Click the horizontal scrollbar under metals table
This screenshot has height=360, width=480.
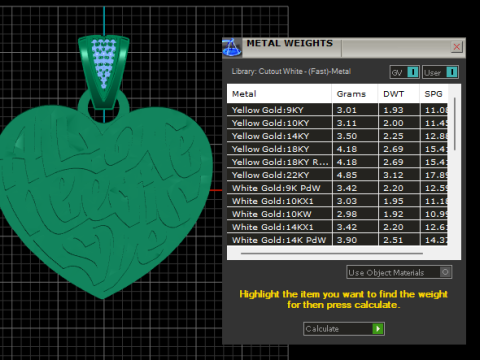point(332,253)
